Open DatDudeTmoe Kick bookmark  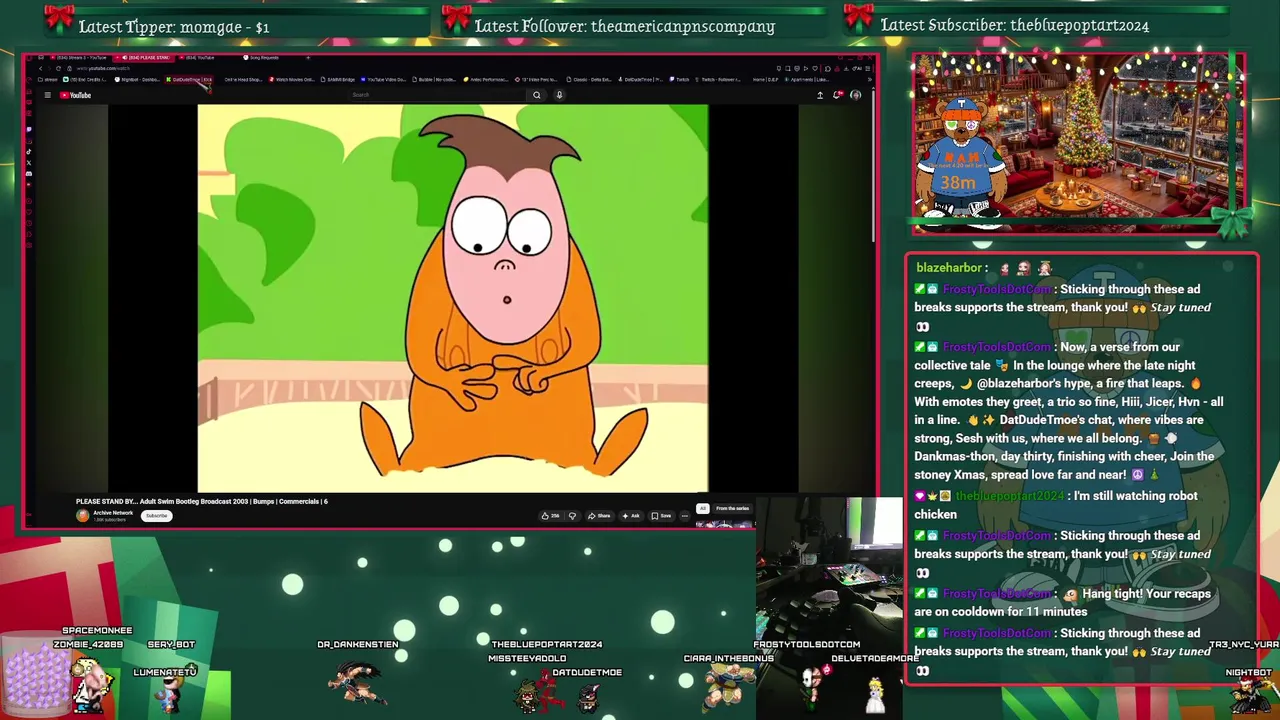(x=189, y=80)
